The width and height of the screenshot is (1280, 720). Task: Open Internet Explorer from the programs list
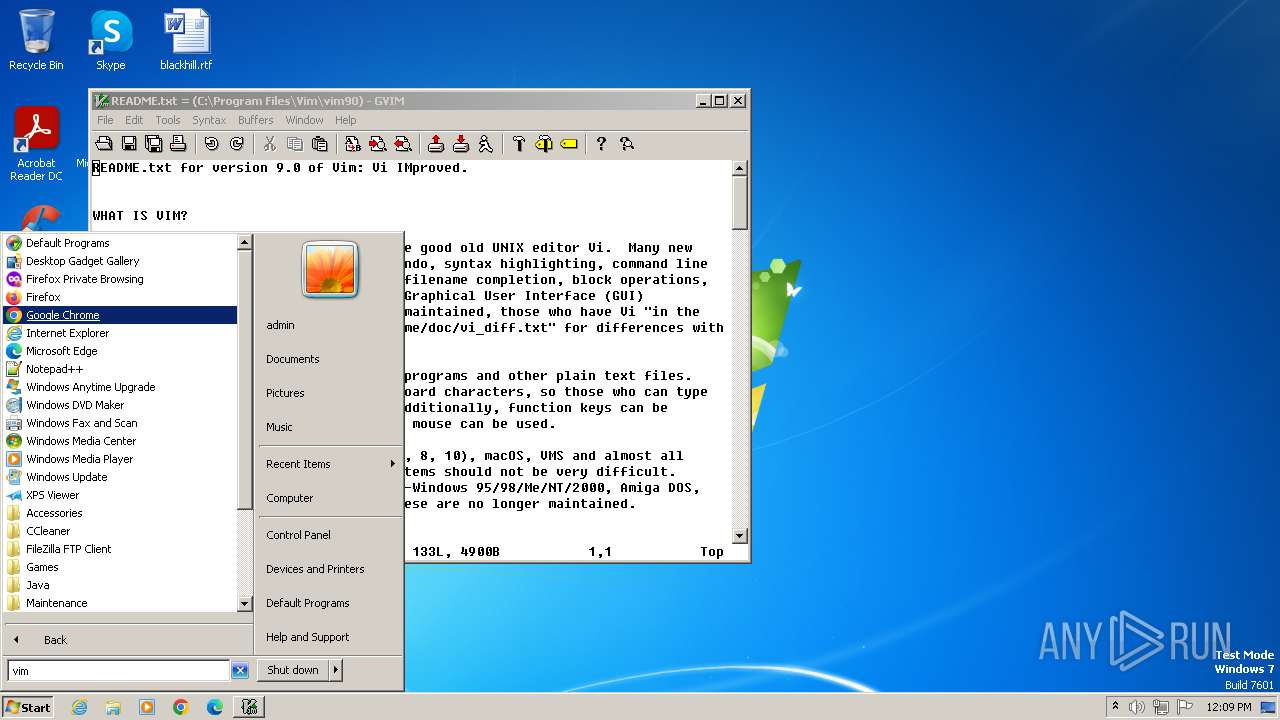tap(120, 333)
